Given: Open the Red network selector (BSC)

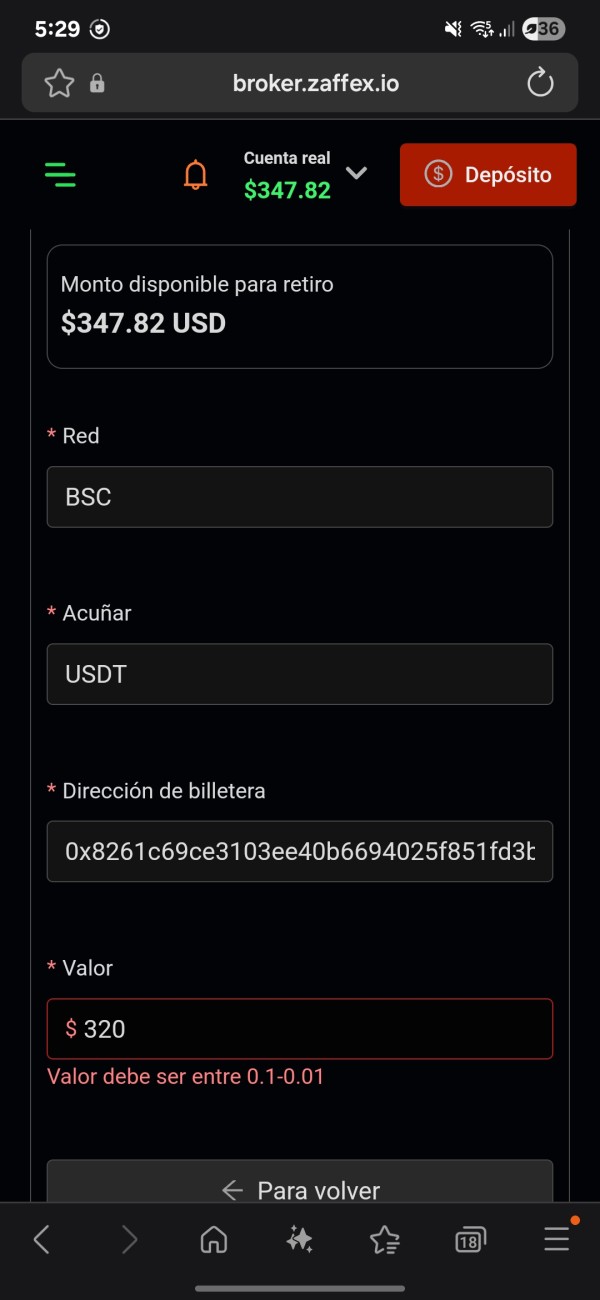Looking at the screenshot, I should pyautogui.click(x=300, y=497).
